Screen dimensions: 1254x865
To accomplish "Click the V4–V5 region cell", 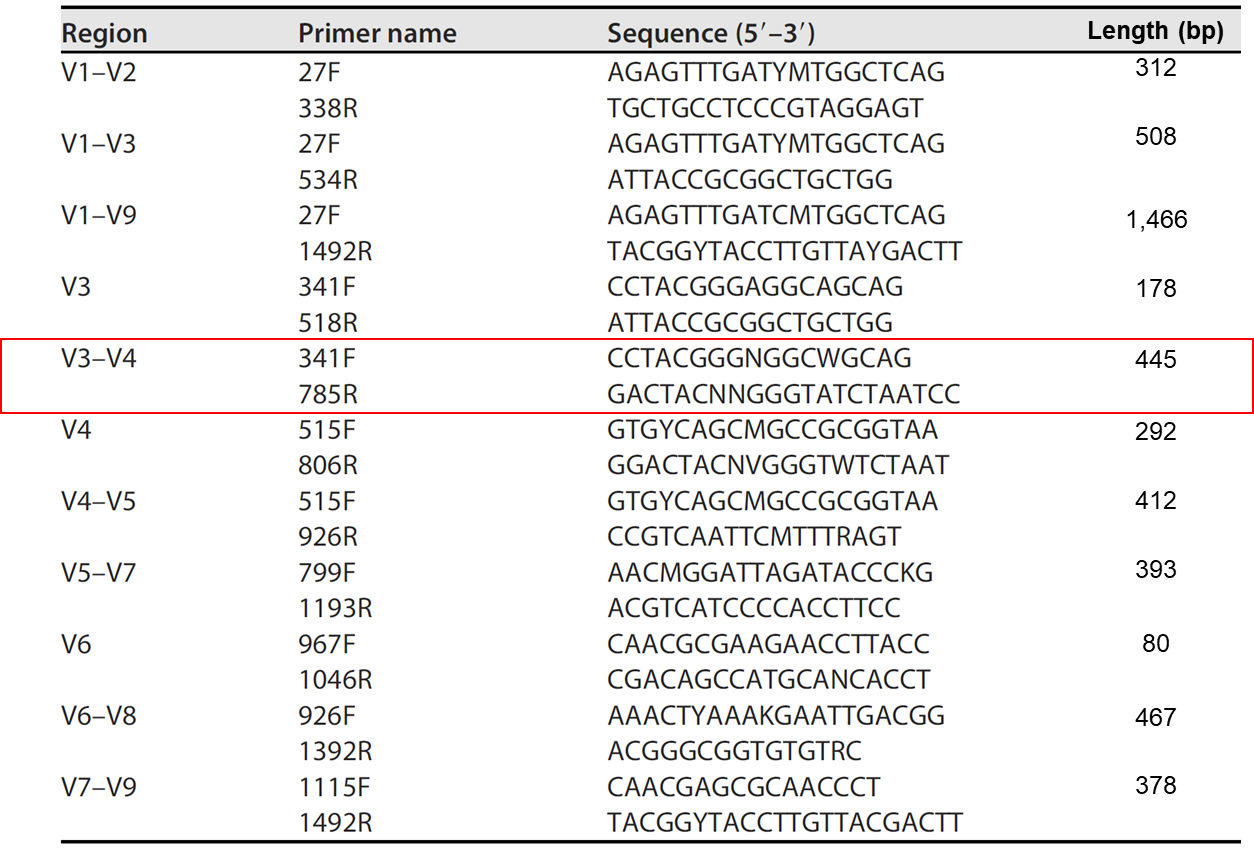I will click(x=99, y=501).
